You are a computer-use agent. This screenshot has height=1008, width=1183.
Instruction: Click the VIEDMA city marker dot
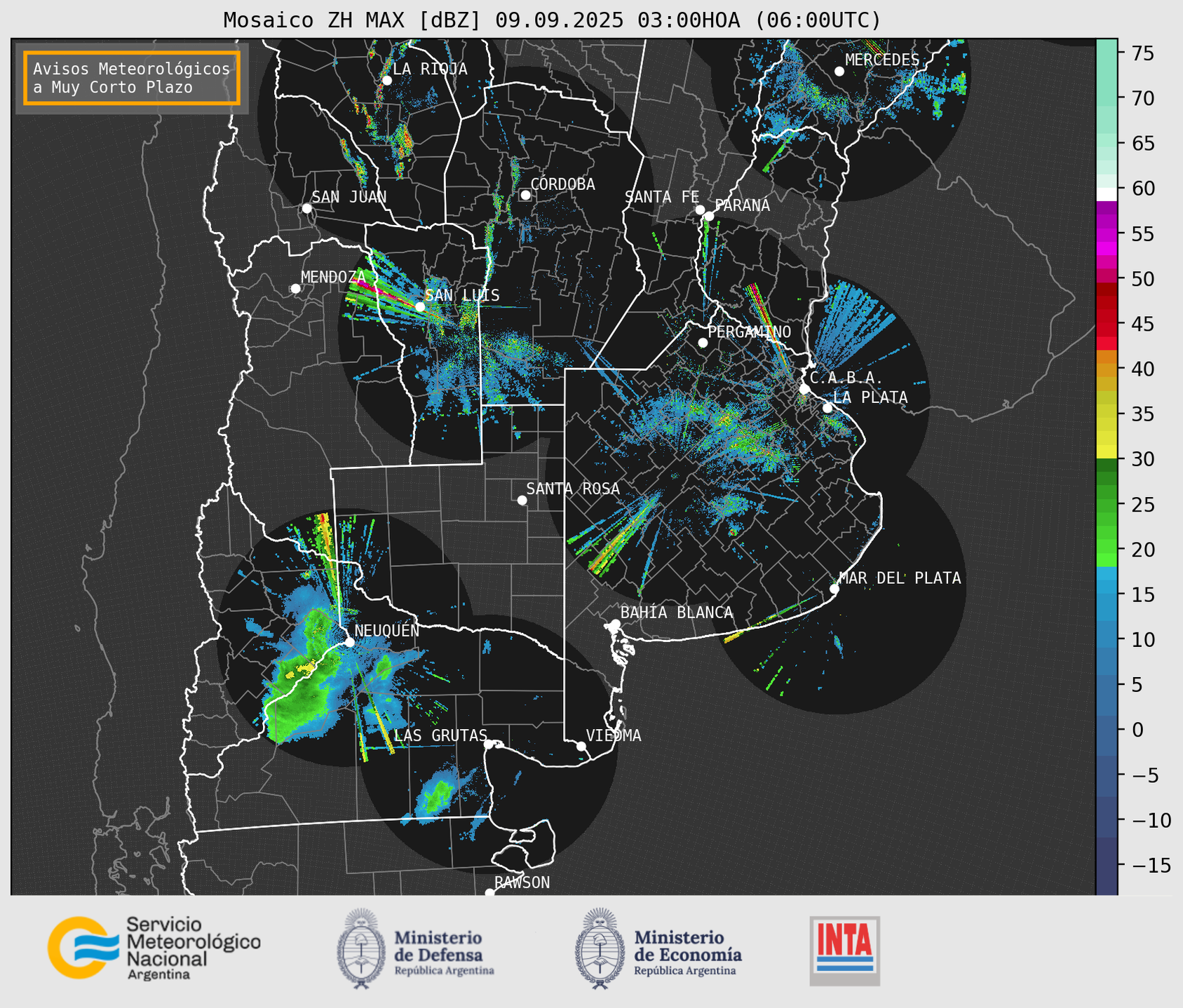581,746
